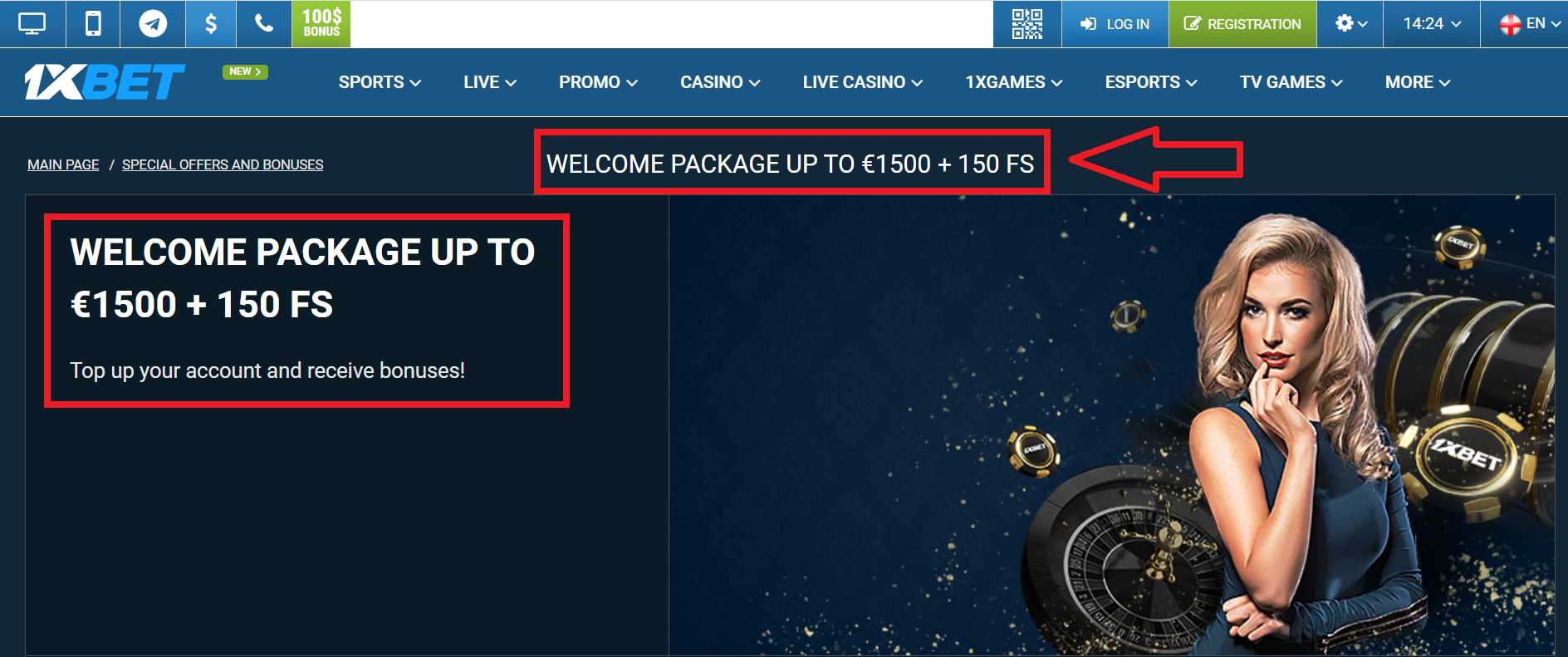Expand the settings gear dropdown
Screen dimensions: 1568x657
pyautogui.click(x=1350, y=24)
